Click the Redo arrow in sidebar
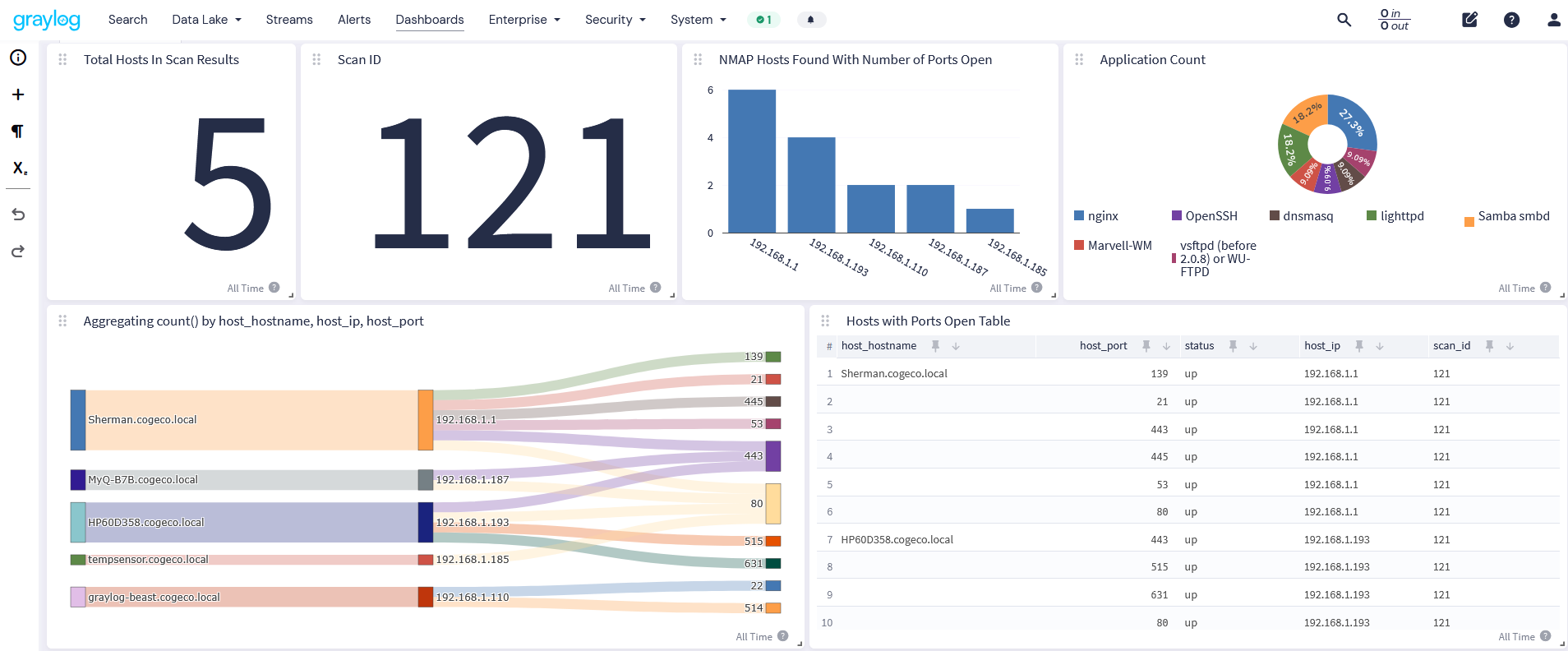This screenshot has width=1568, height=651. pyautogui.click(x=18, y=251)
